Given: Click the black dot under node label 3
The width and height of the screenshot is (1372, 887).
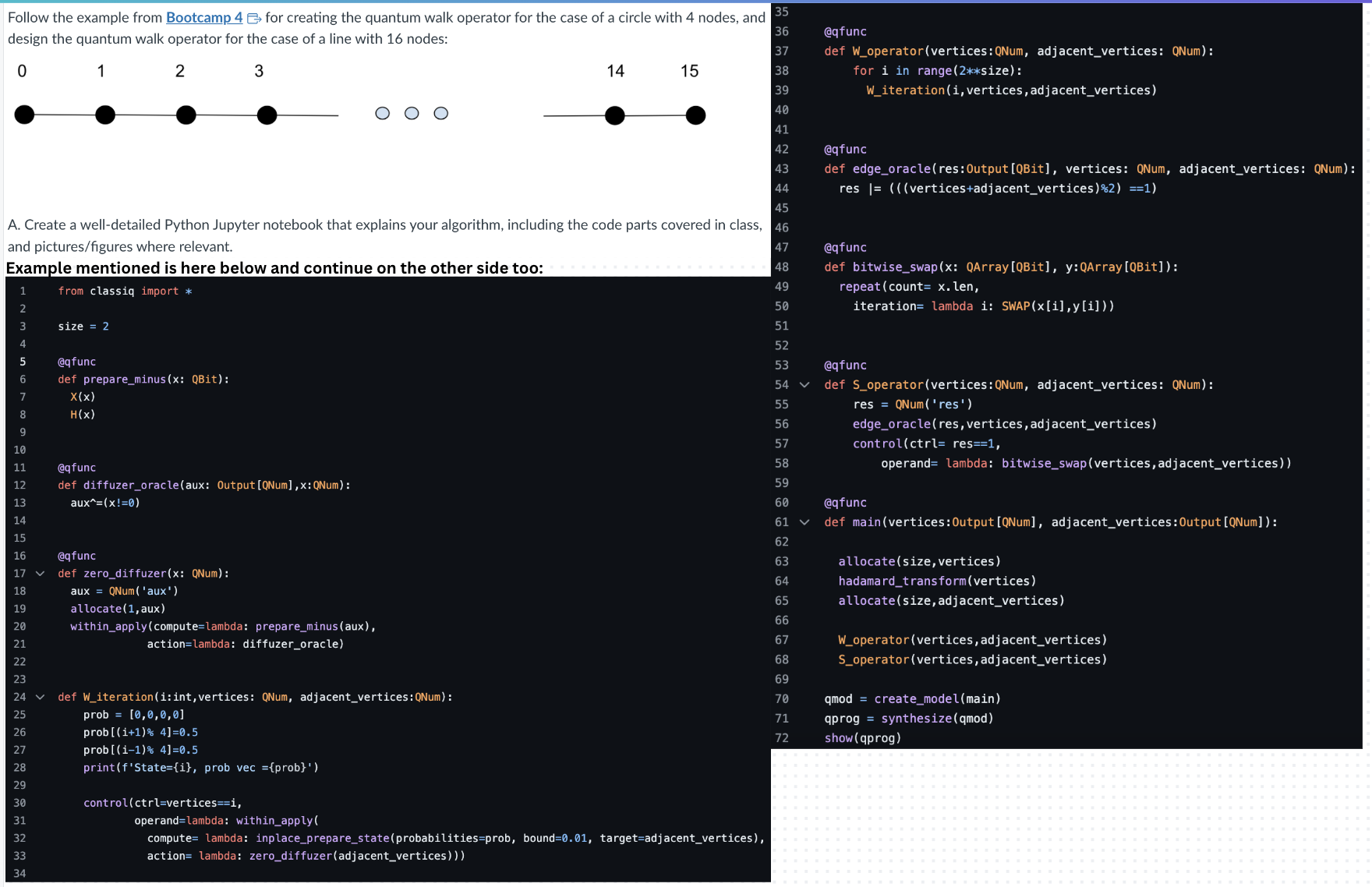Looking at the screenshot, I should point(267,115).
